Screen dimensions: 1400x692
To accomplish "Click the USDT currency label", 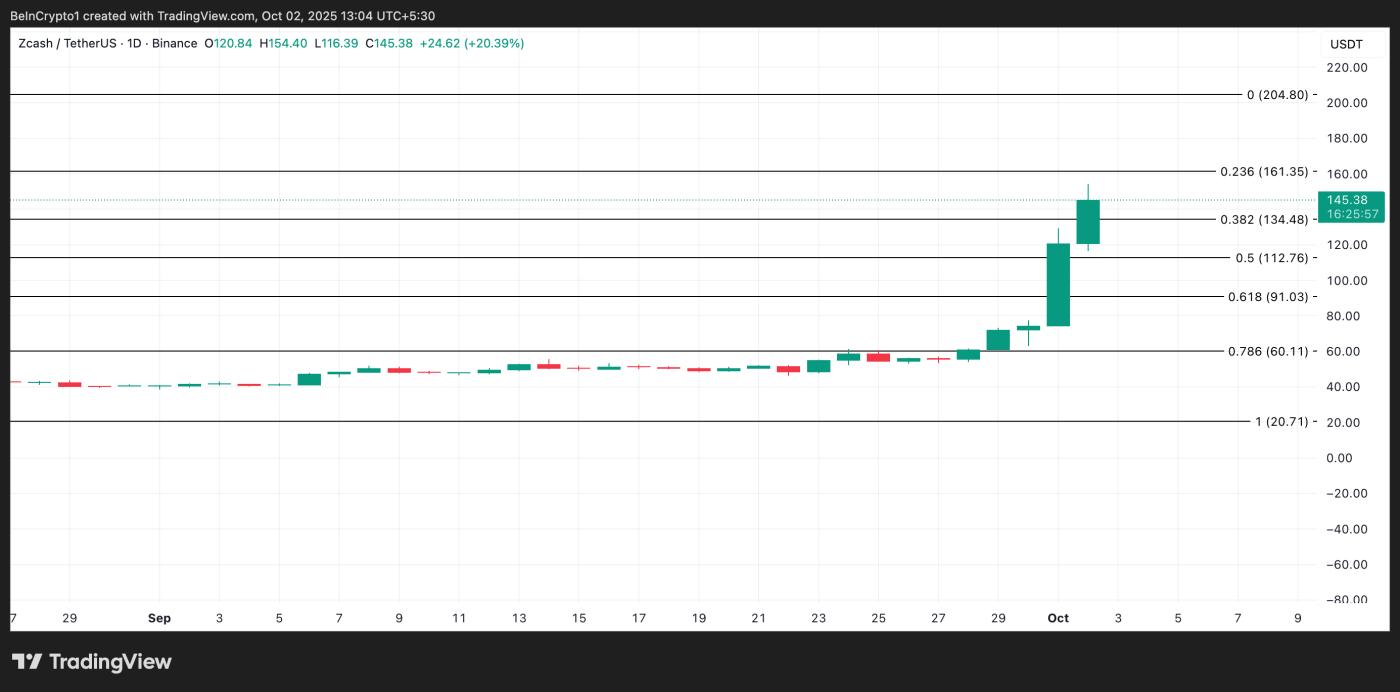I will pos(1346,44).
